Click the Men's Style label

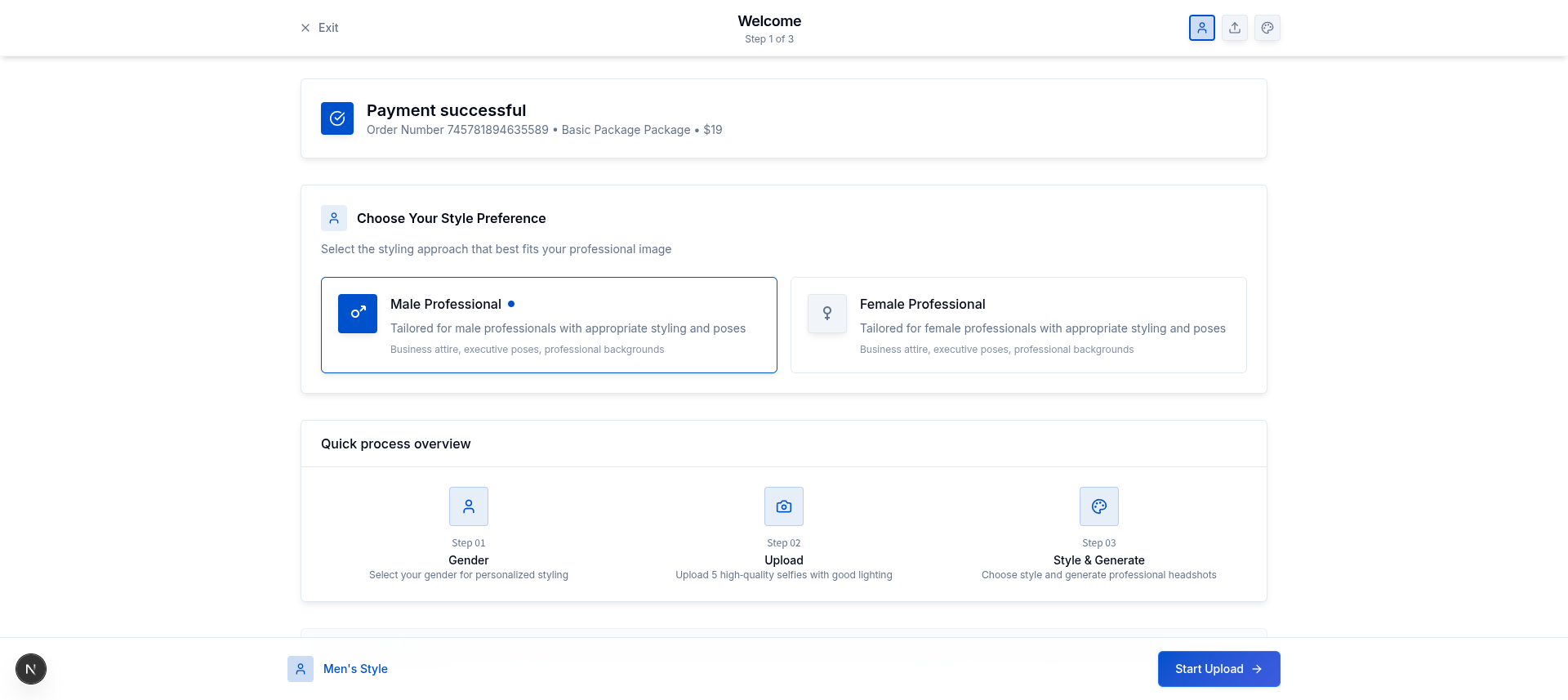pos(355,669)
